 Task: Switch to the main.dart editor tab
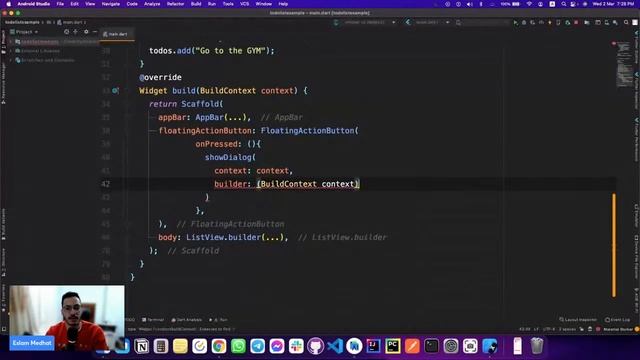tap(116, 34)
